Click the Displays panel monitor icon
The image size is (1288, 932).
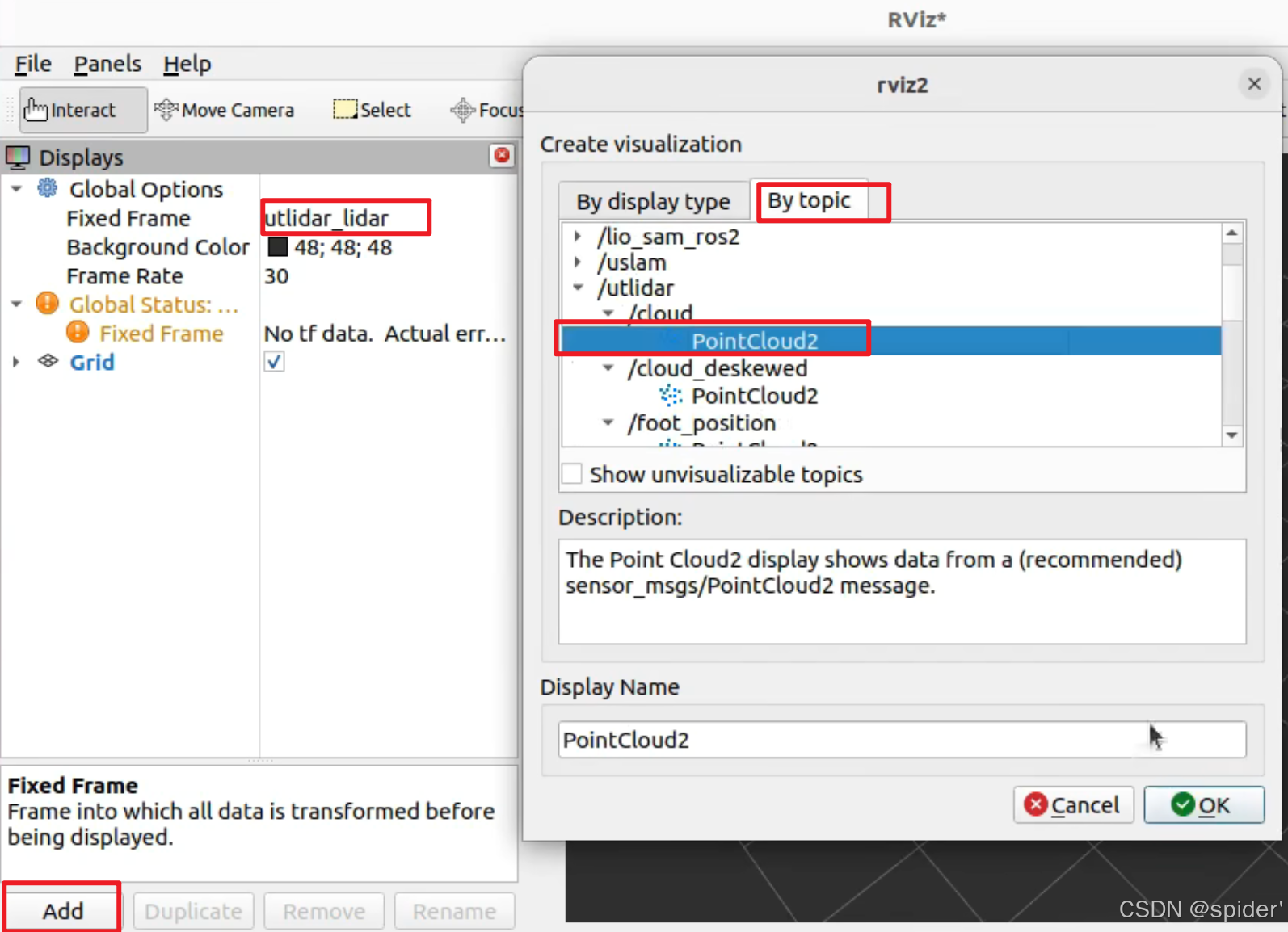(18, 157)
